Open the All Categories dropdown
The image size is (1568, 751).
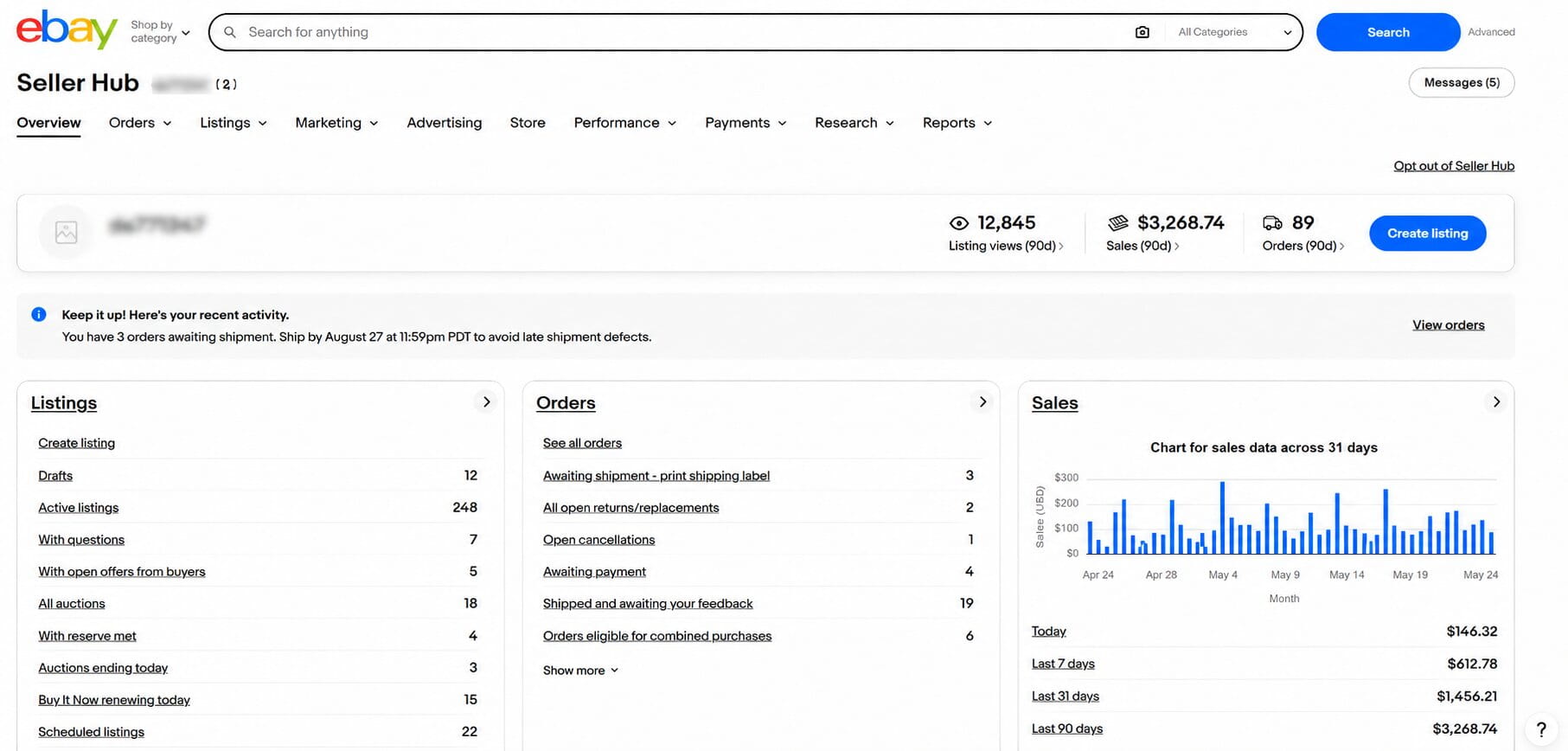pyautogui.click(x=1234, y=32)
